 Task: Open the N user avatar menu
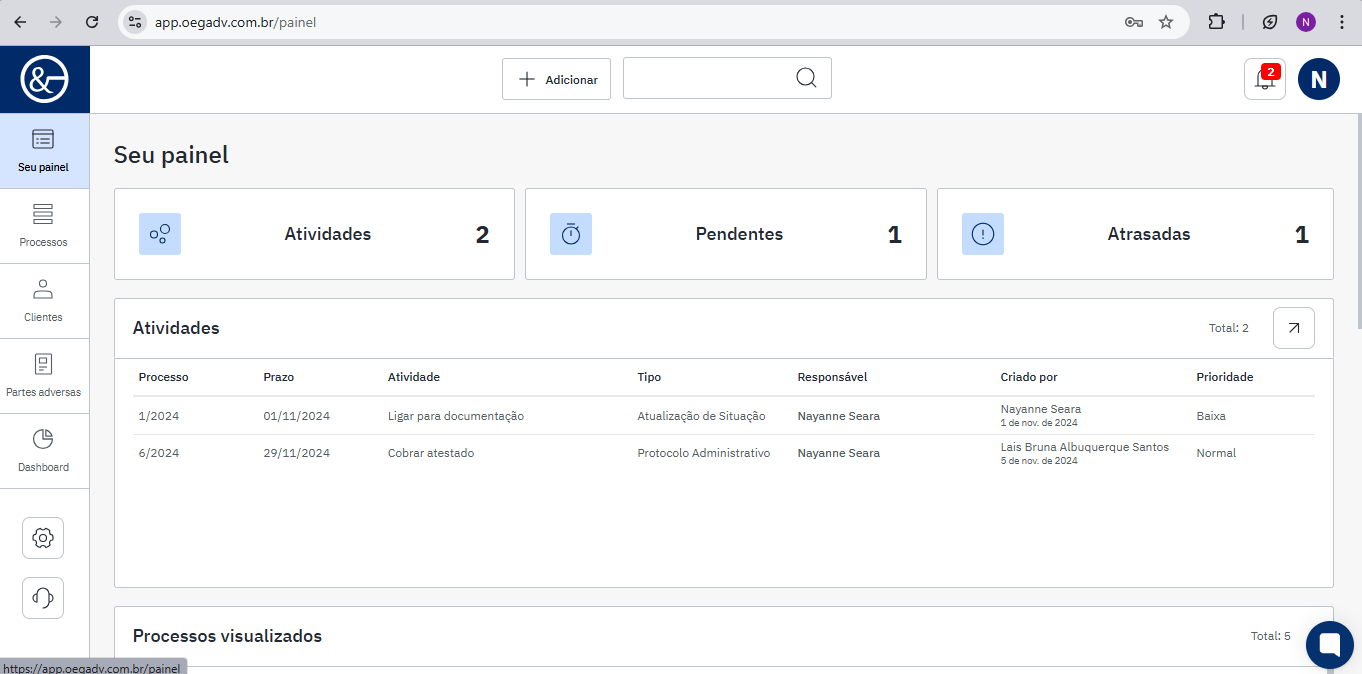tap(1319, 79)
